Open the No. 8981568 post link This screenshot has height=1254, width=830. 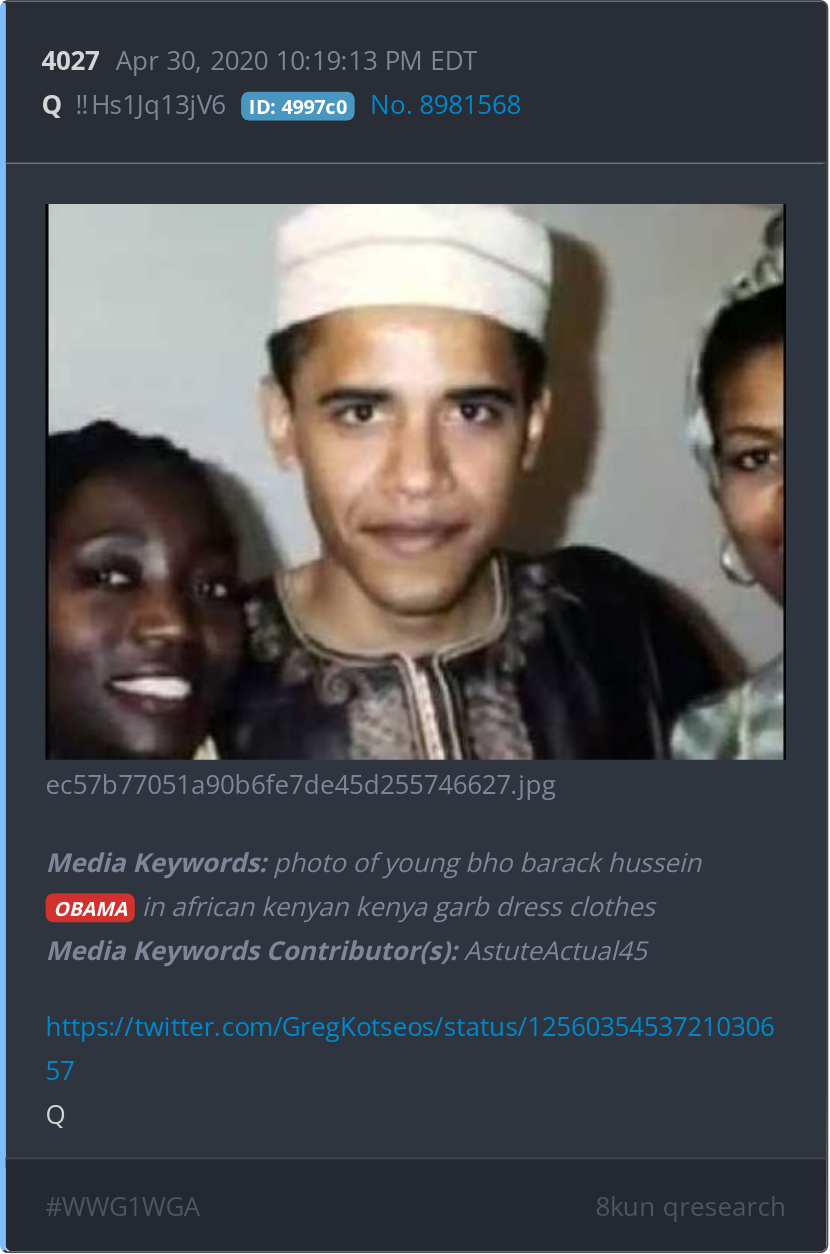(x=446, y=105)
